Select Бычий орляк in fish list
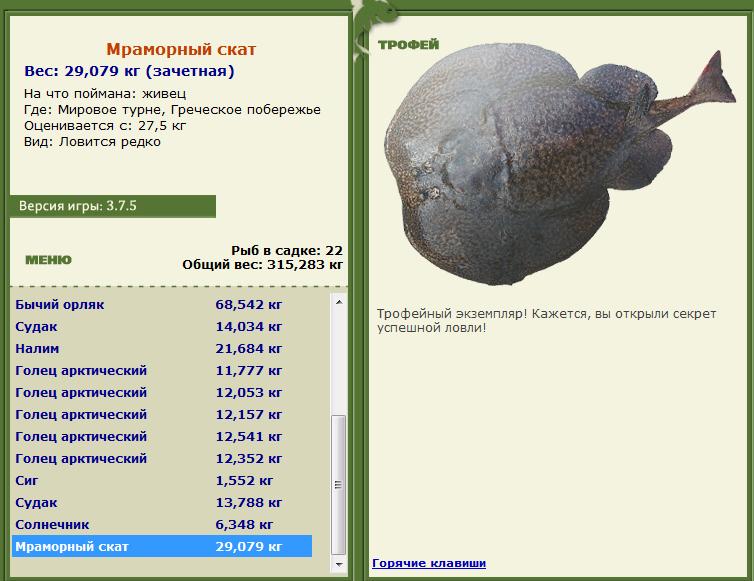This screenshot has height=581, width=754. (162, 304)
